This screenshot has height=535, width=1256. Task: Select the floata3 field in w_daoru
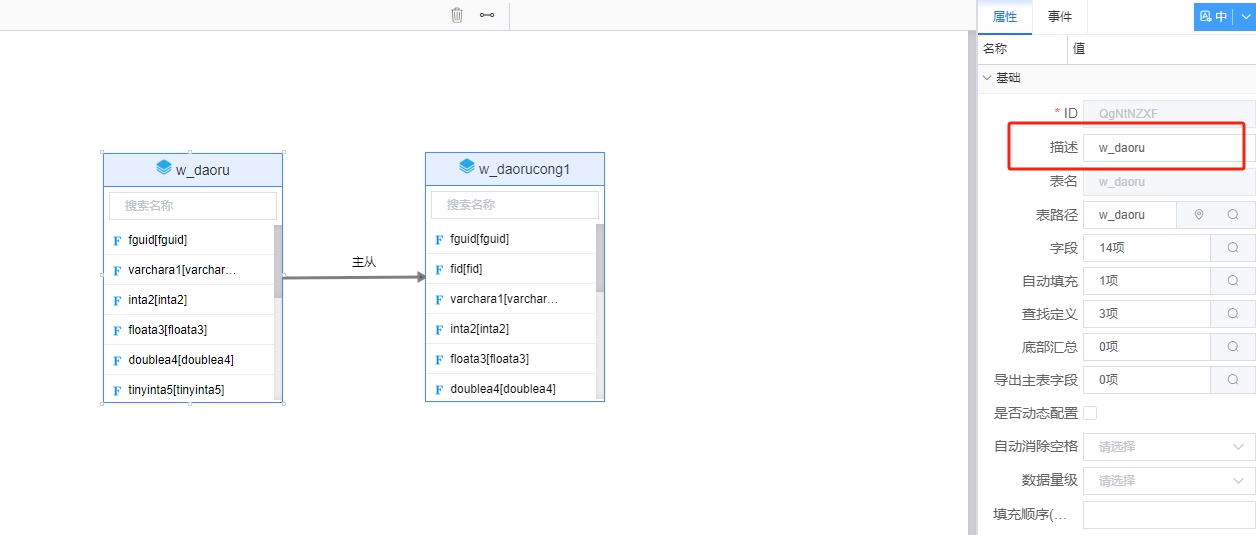(168, 330)
